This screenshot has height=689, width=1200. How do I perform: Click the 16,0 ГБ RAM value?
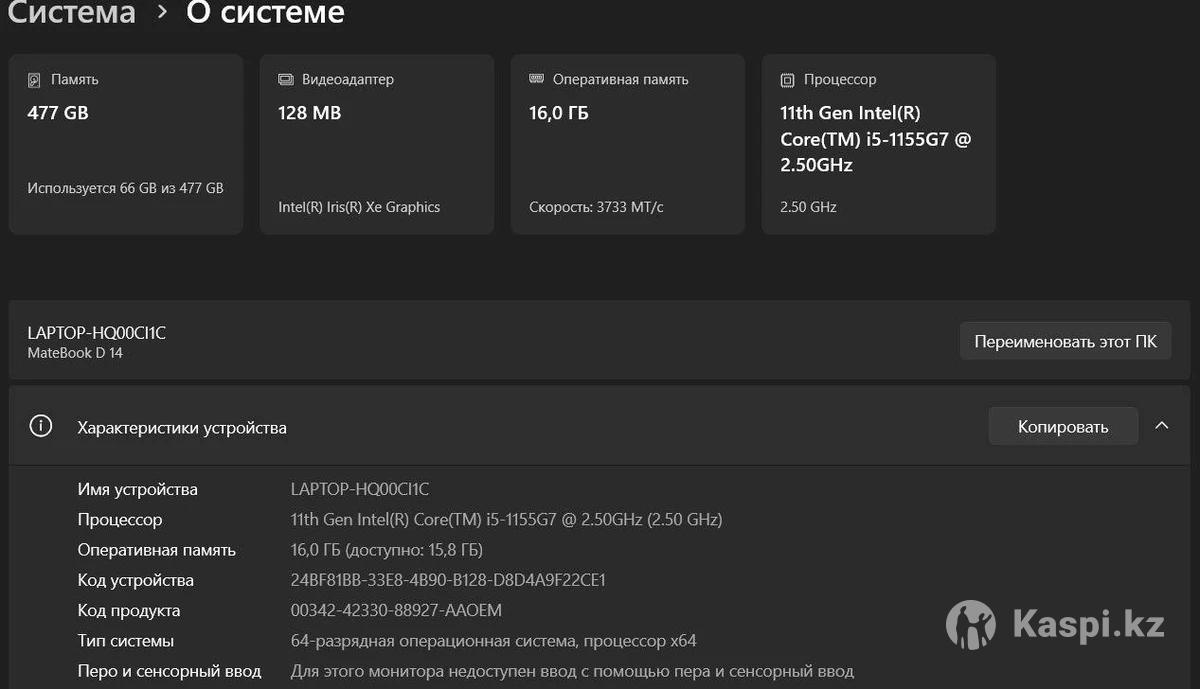tap(559, 113)
